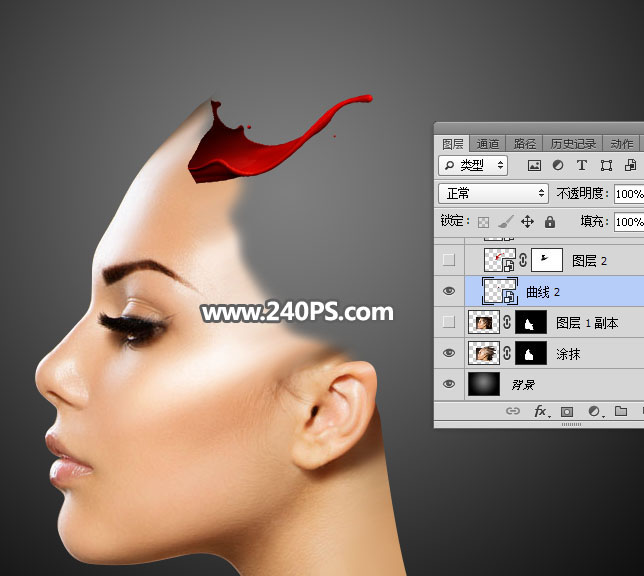Click the 不透明度 label
This screenshot has width=644, height=576.
[x=582, y=193]
